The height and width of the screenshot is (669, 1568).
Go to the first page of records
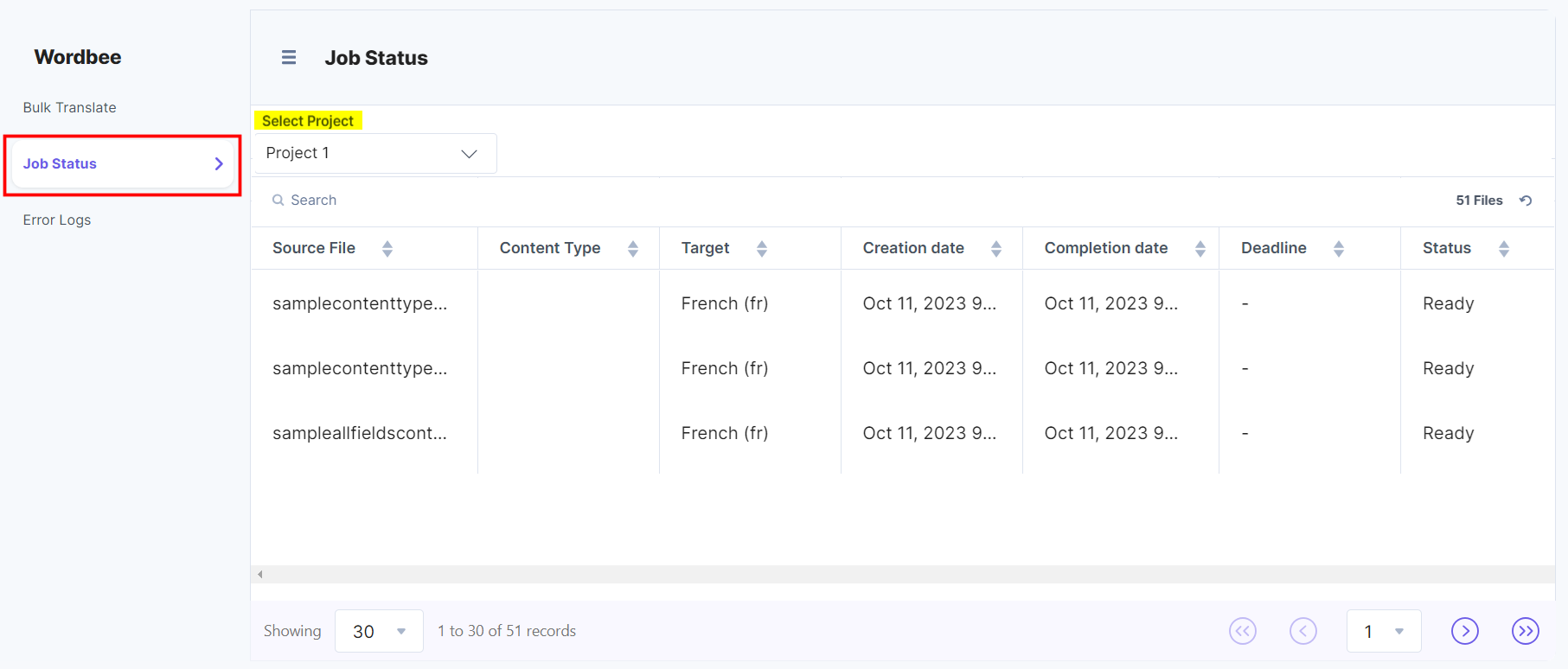coord(1243,631)
